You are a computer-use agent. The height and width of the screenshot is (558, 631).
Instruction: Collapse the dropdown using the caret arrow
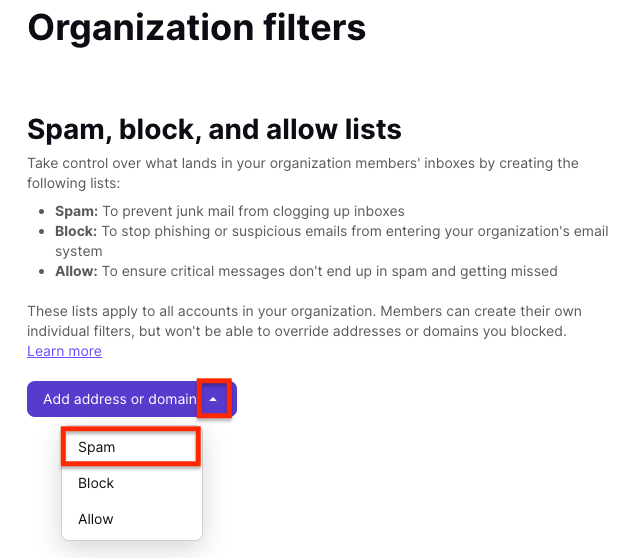(214, 399)
